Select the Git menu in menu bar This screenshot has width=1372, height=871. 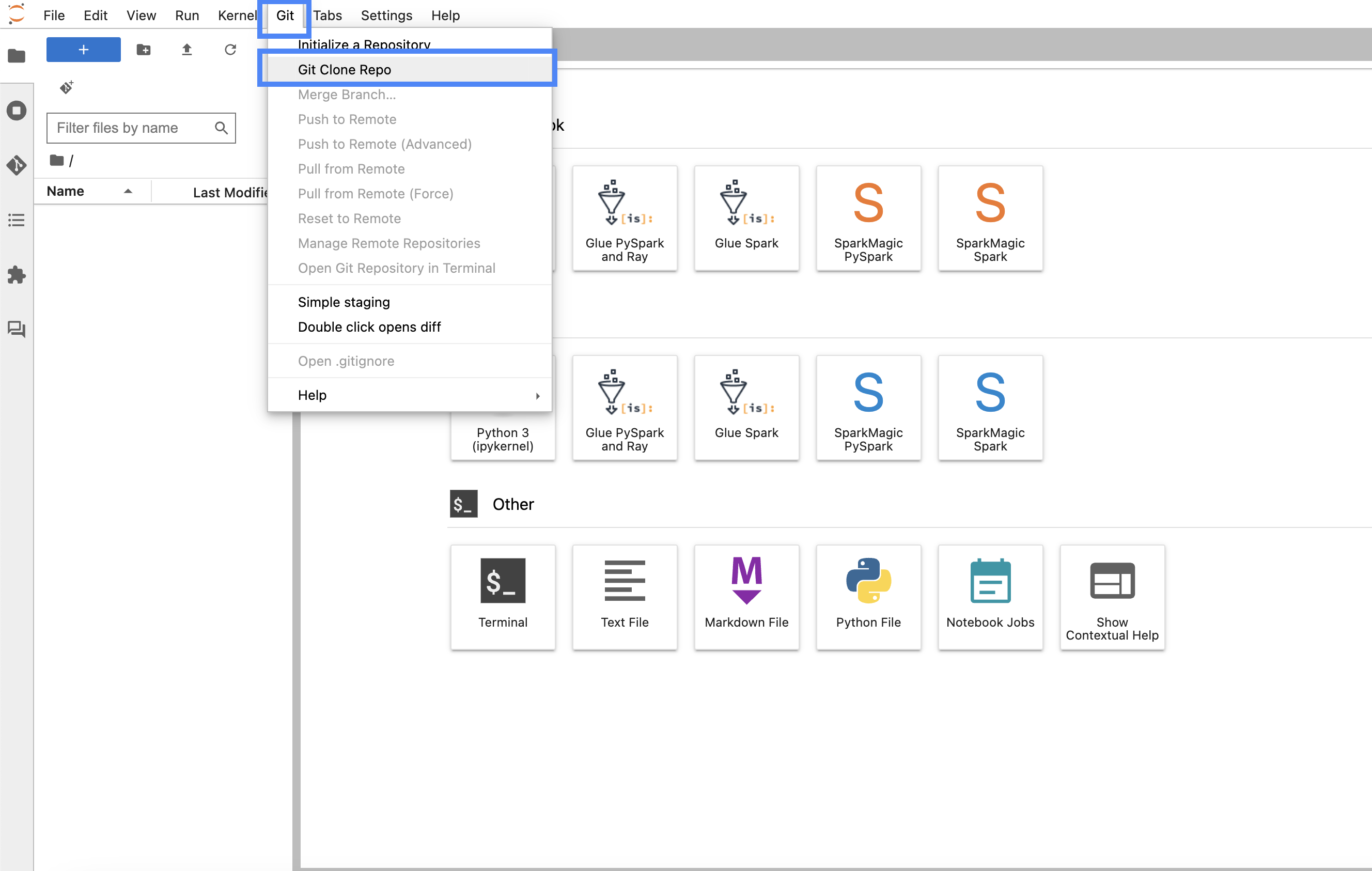pos(285,14)
